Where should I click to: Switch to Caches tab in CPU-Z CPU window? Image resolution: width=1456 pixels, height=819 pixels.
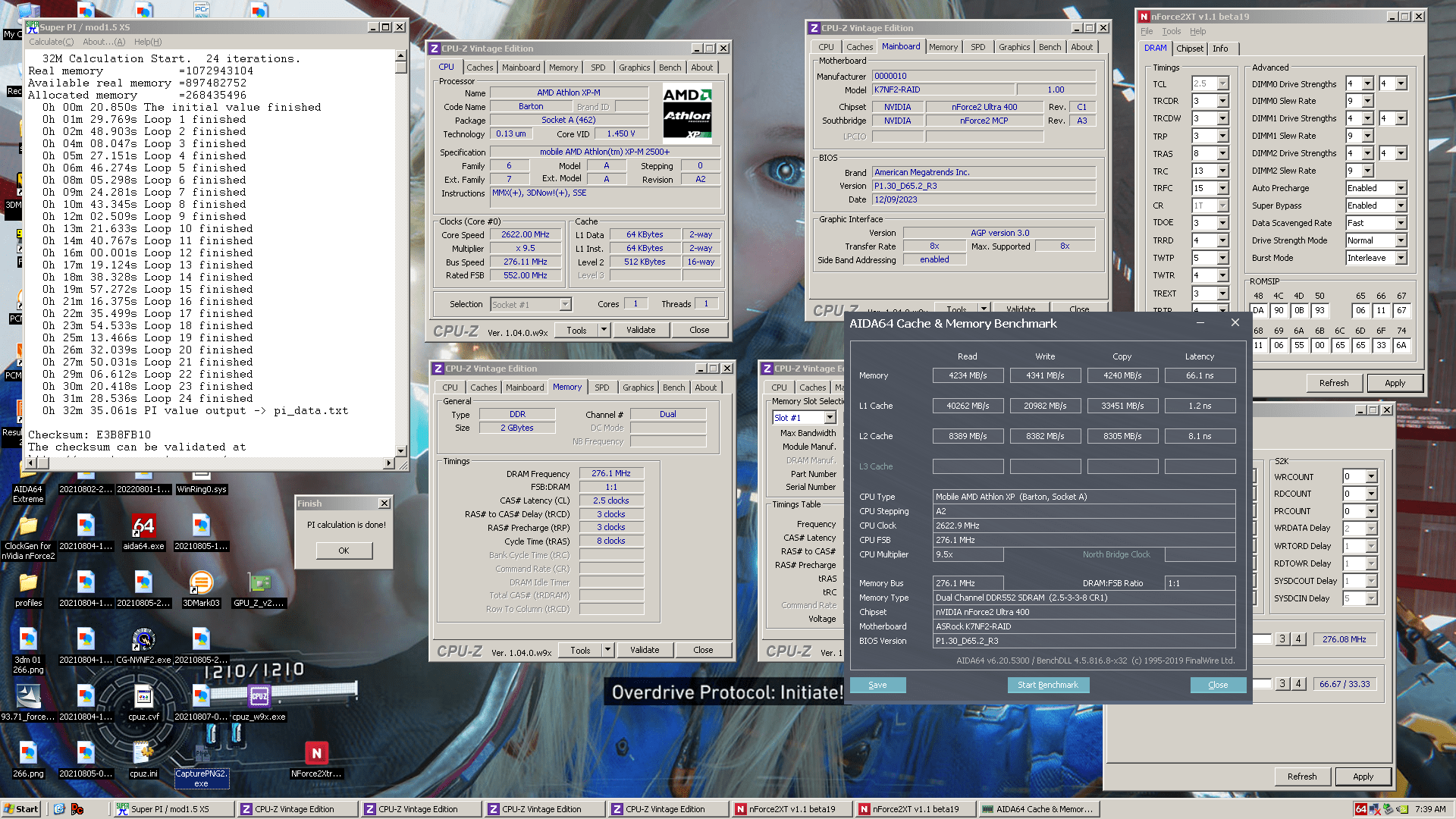click(x=480, y=67)
